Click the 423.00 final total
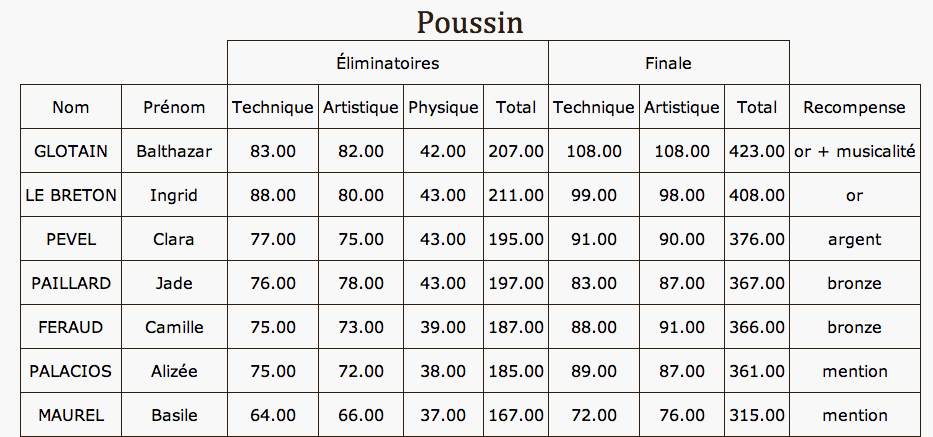Image resolution: width=933 pixels, height=437 pixels. point(757,151)
